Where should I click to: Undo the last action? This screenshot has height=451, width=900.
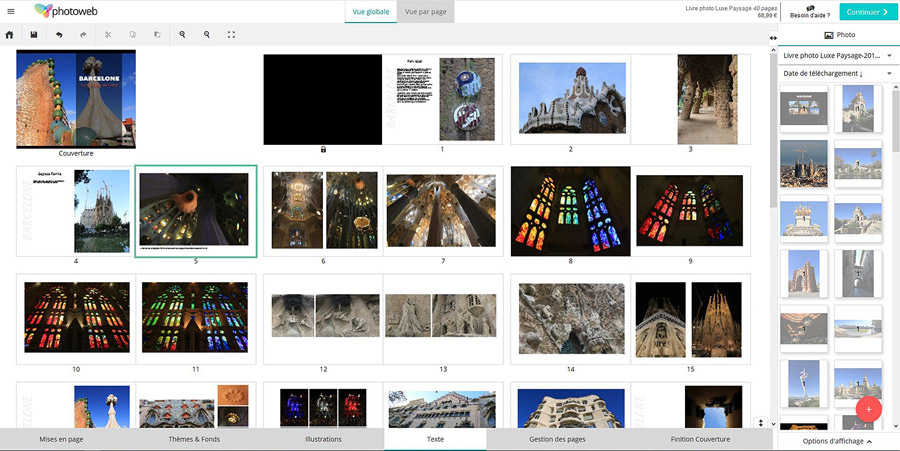coord(59,35)
